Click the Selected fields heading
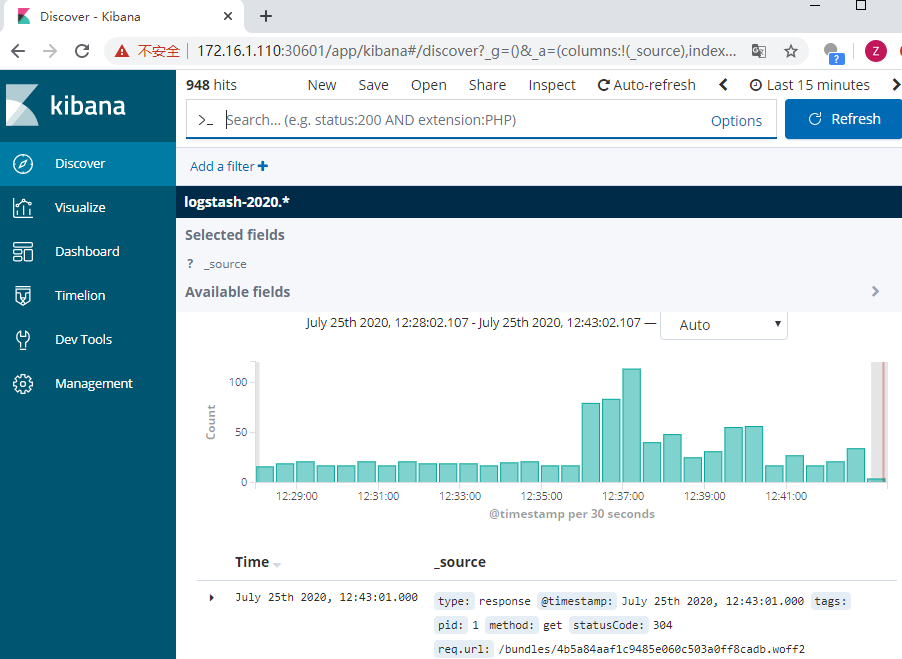 click(x=235, y=235)
